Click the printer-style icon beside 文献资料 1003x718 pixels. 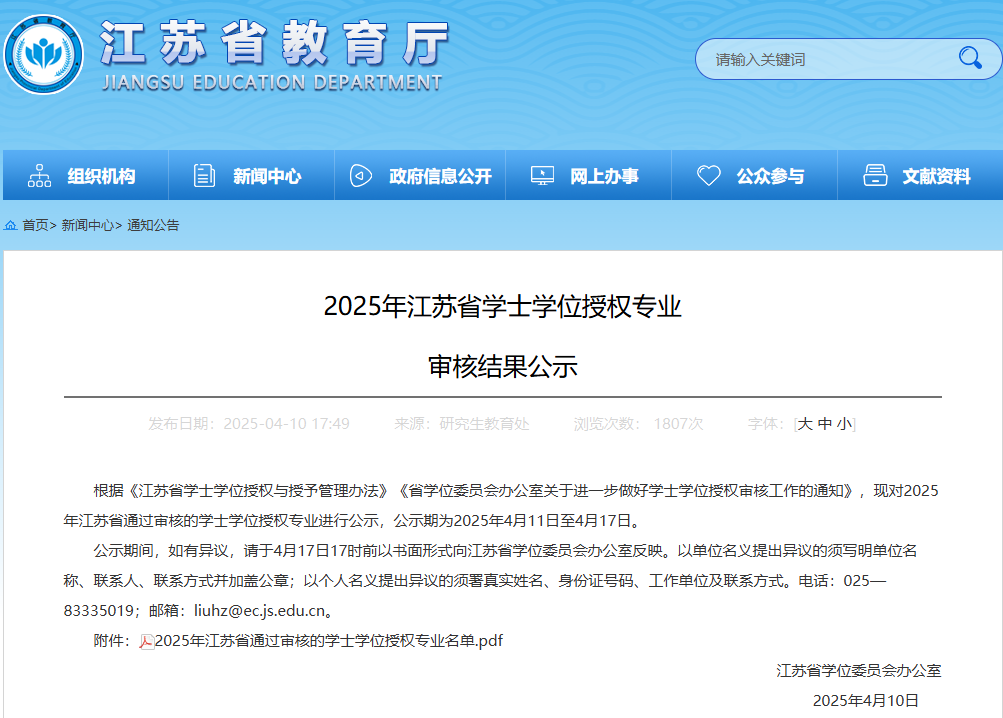point(873,174)
